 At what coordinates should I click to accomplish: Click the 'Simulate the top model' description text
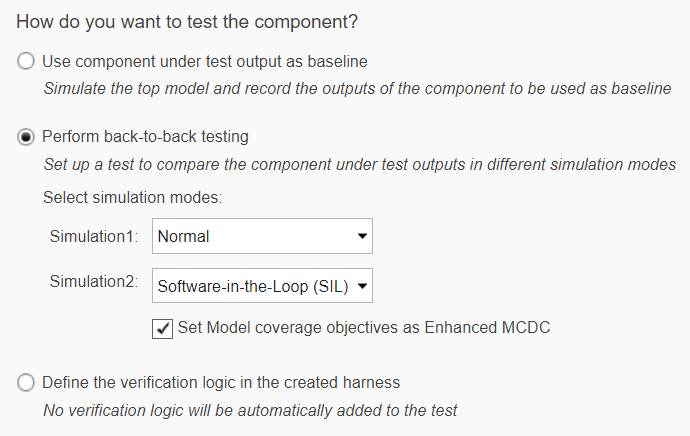(x=357, y=88)
